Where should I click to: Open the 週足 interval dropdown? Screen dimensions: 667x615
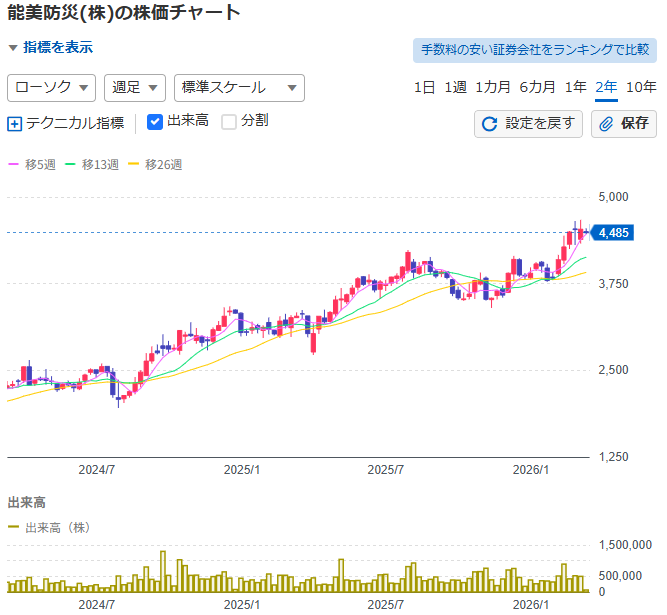pos(134,88)
